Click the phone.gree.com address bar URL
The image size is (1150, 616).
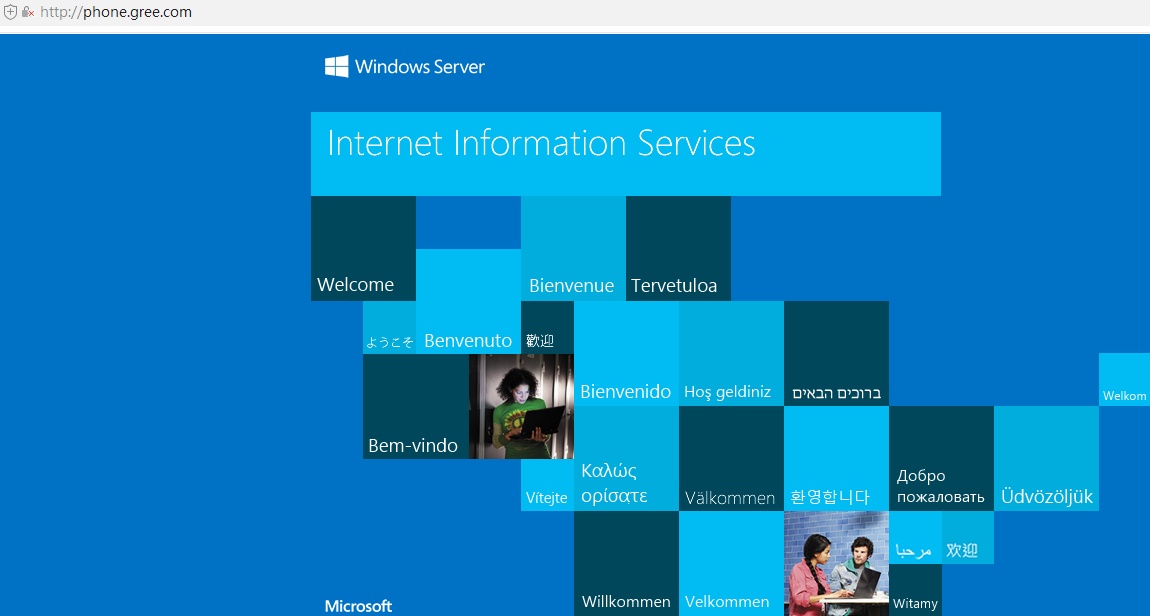116,12
